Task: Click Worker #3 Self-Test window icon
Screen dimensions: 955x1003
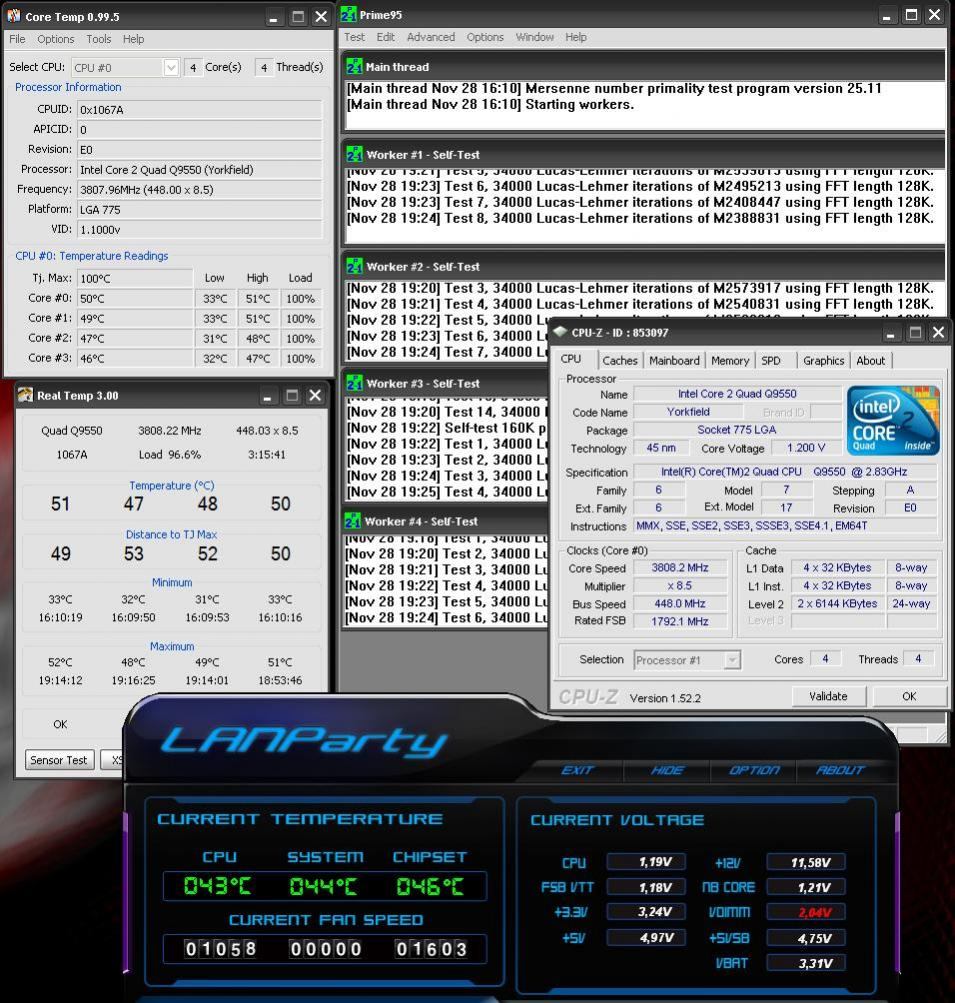Action: pyautogui.click(x=354, y=383)
